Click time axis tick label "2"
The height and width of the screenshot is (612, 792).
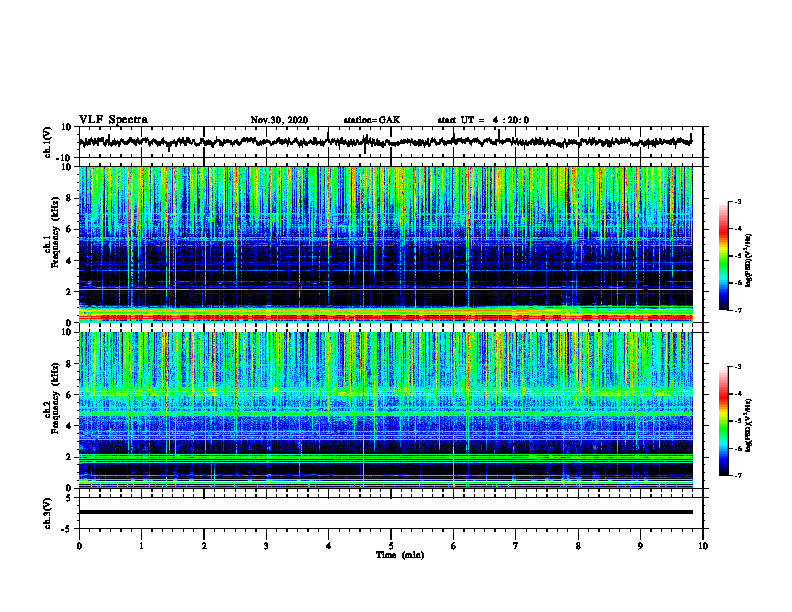point(204,546)
